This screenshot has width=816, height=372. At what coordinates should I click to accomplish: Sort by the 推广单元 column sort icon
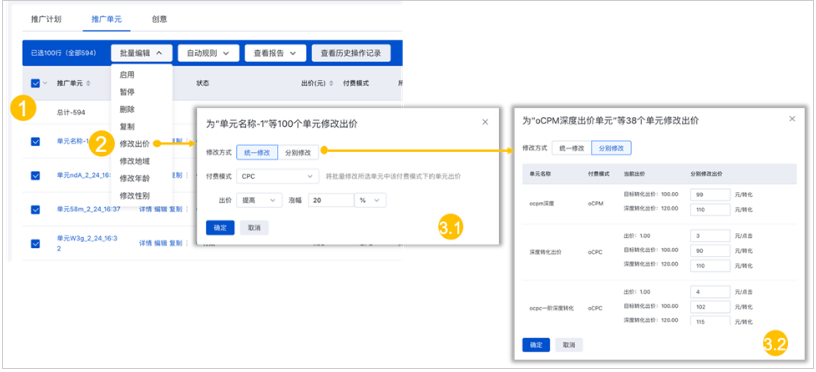tap(88, 83)
